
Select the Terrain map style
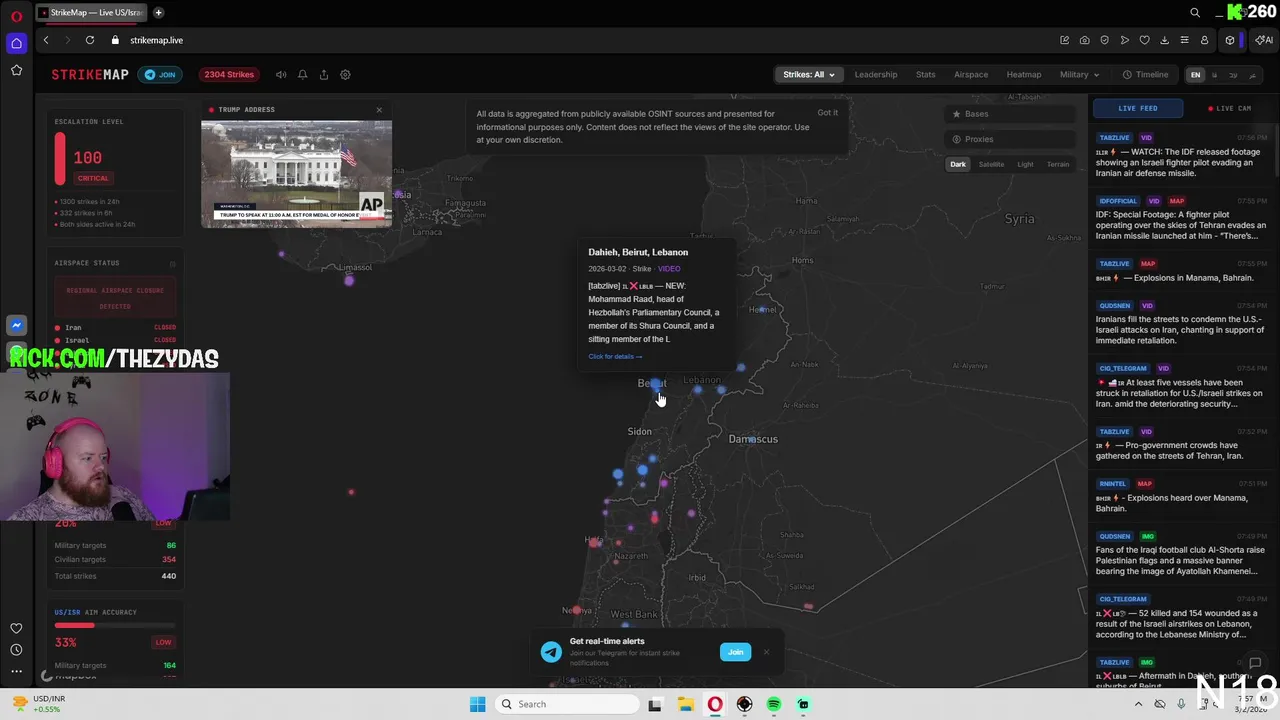[x=1058, y=164]
